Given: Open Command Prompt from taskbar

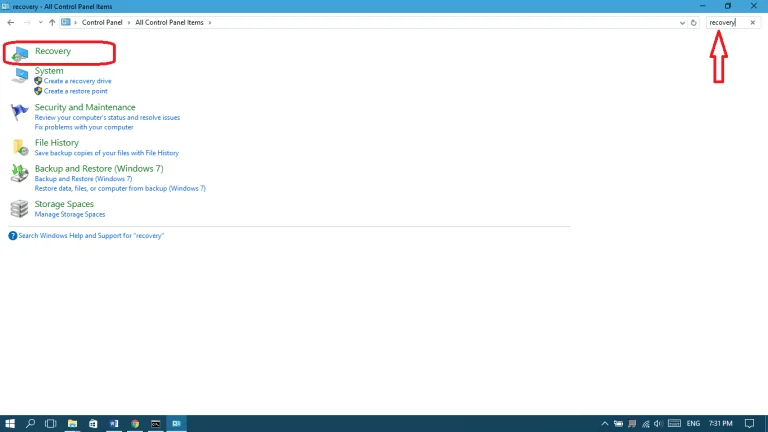Looking at the screenshot, I should coord(156,424).
